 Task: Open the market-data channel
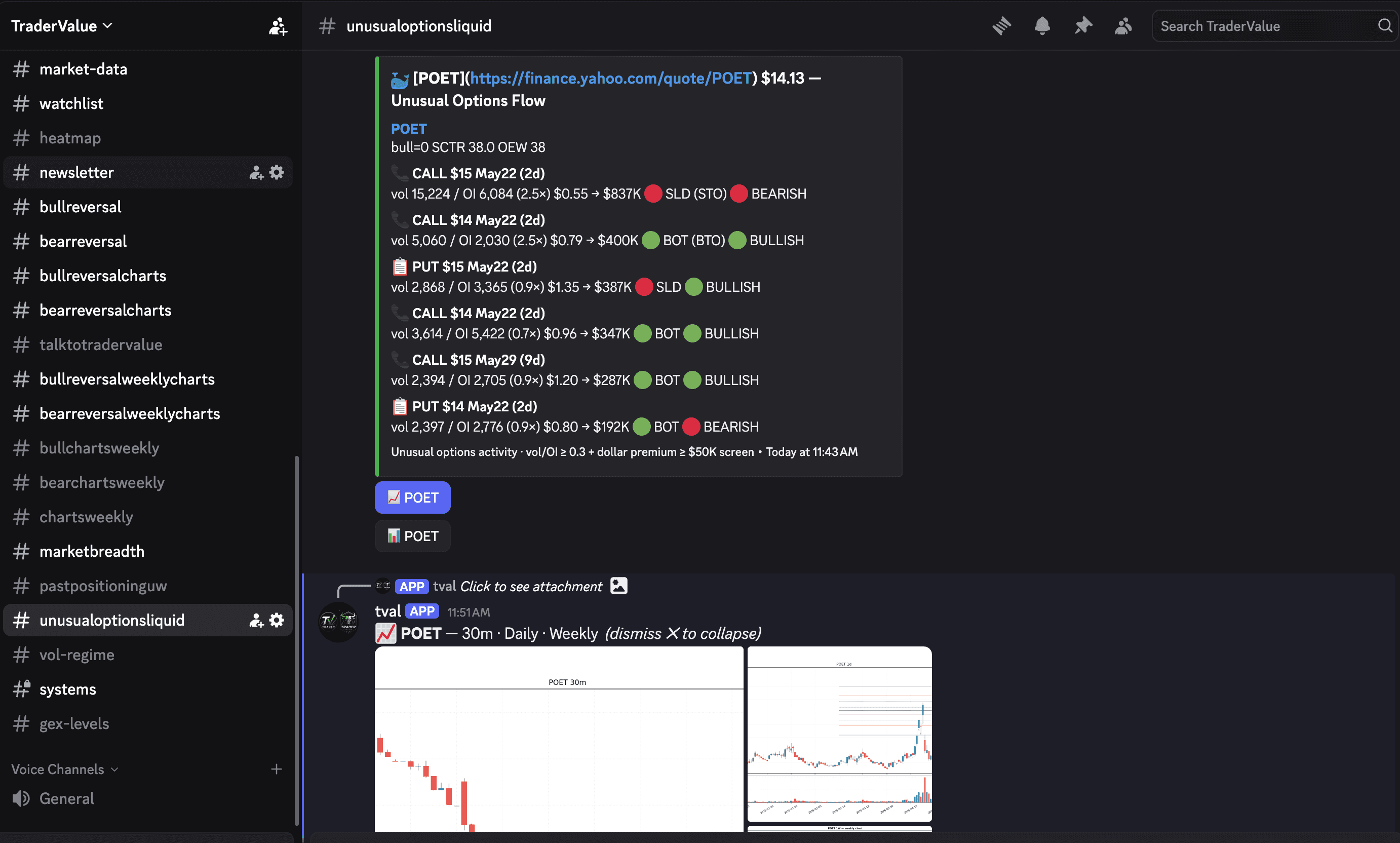coord(148,69)
